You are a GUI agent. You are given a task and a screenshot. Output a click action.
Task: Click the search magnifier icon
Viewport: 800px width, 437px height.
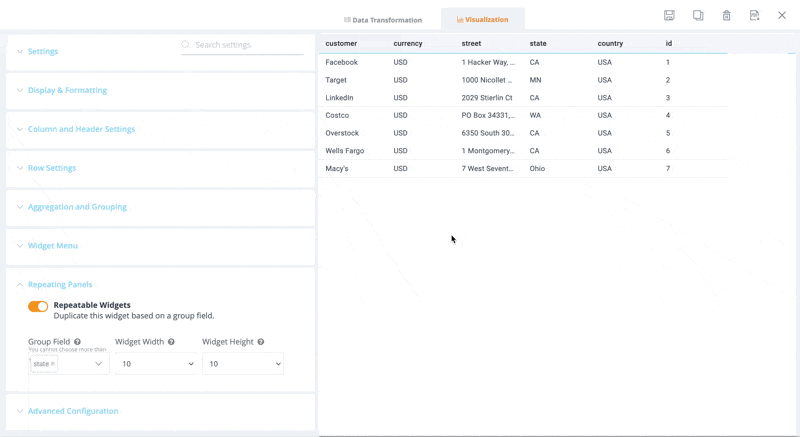[x=186, y=44]
